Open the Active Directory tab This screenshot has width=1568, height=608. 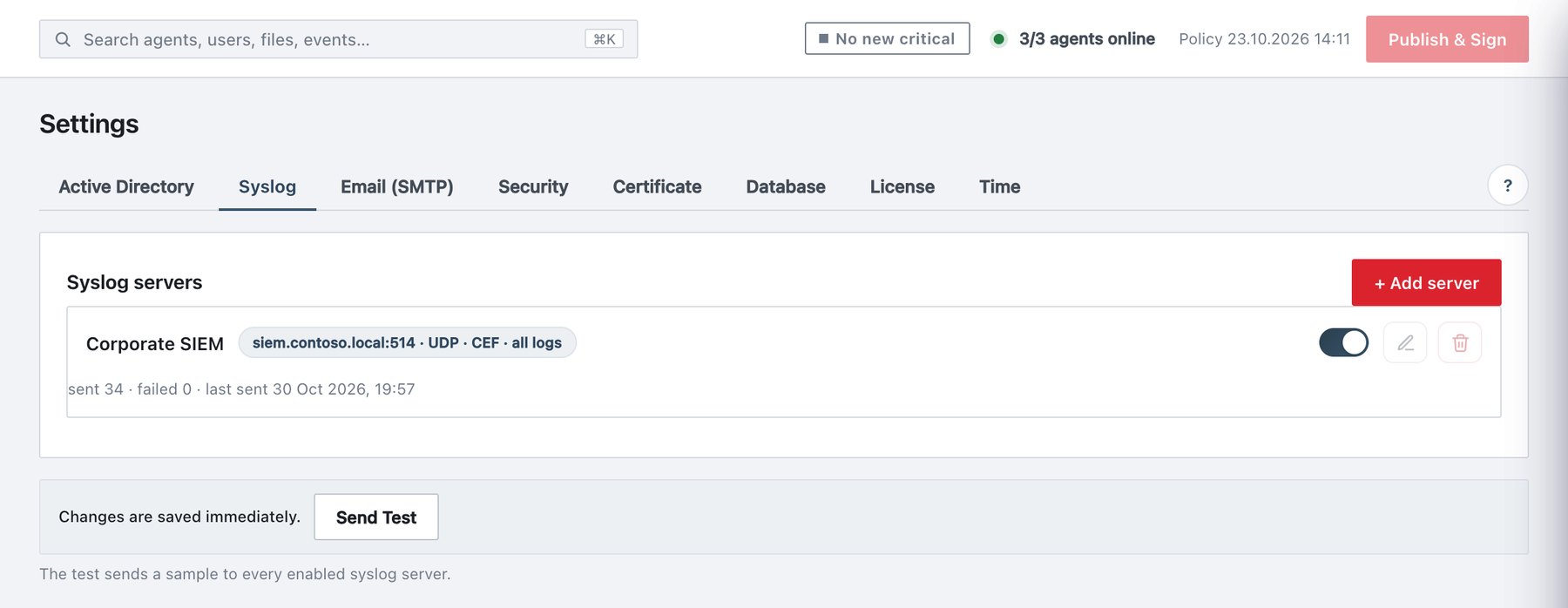pyautogui.click(x=126, y=186)
